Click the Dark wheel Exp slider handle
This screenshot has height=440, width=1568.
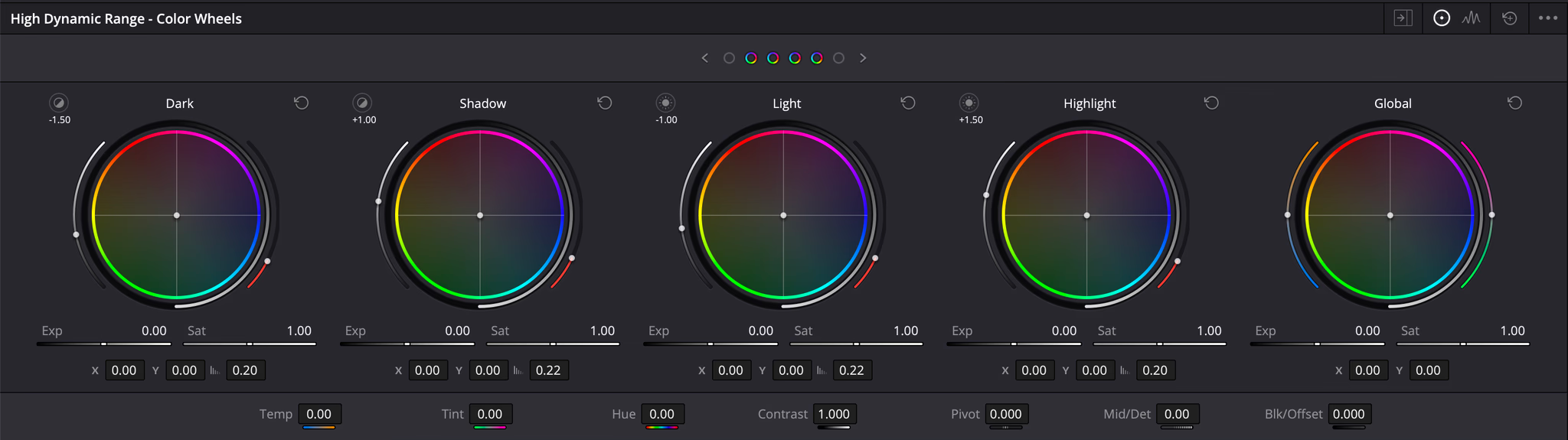(103, 344)
